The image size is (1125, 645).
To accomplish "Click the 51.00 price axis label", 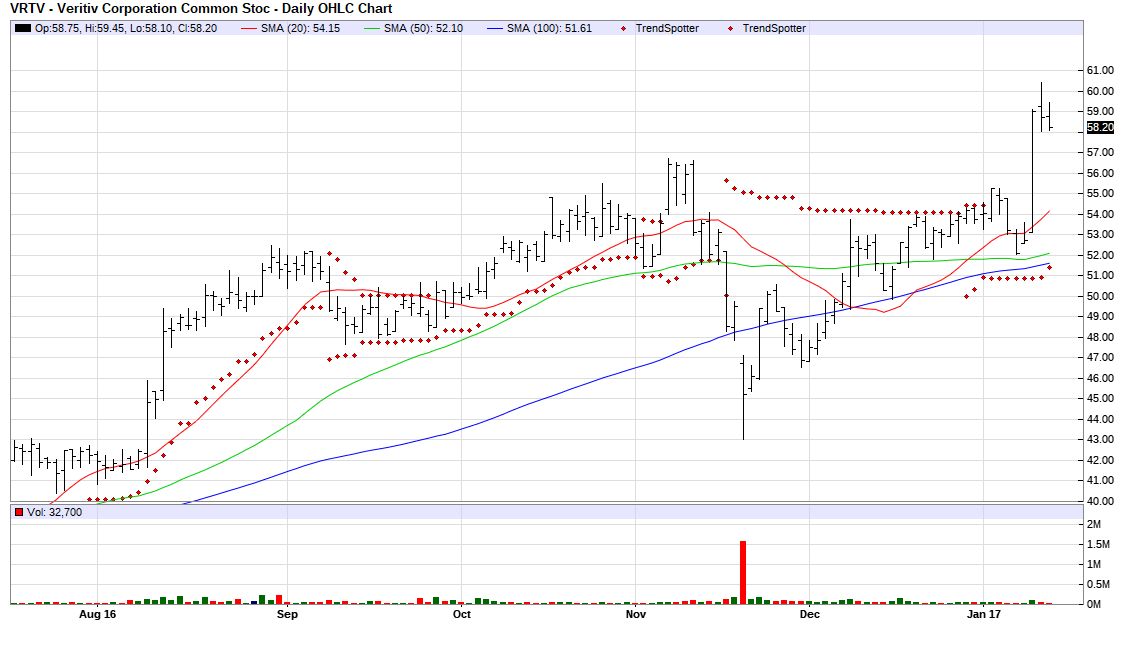I will (x=1100, y=276).
